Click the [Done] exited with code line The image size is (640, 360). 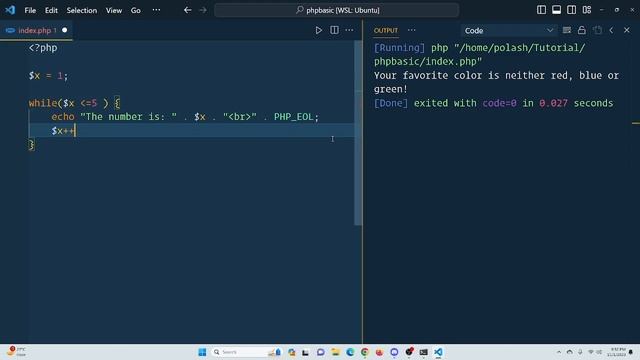point(493,103)
